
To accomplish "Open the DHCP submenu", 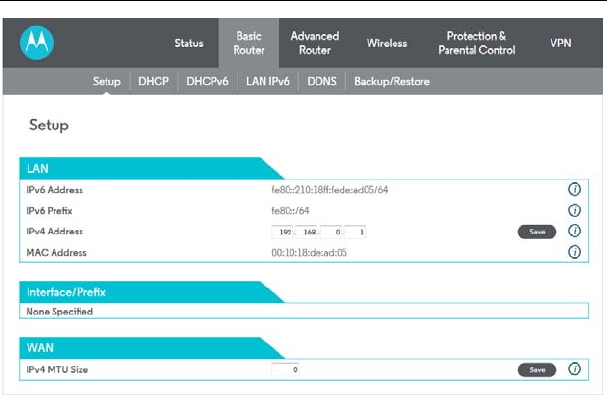I will click(153, 81).
